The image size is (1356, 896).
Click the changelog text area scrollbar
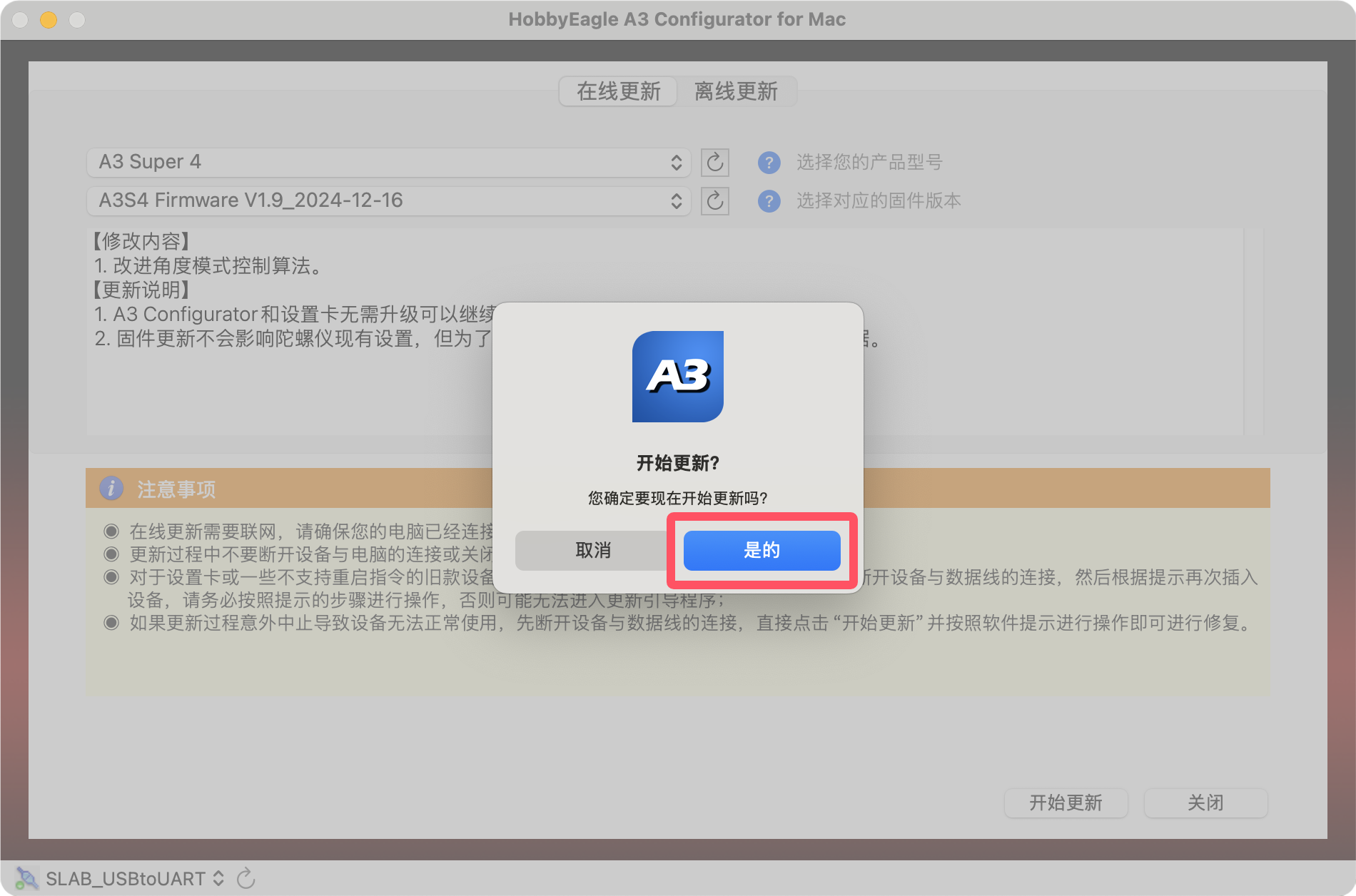pos(1253,332)
